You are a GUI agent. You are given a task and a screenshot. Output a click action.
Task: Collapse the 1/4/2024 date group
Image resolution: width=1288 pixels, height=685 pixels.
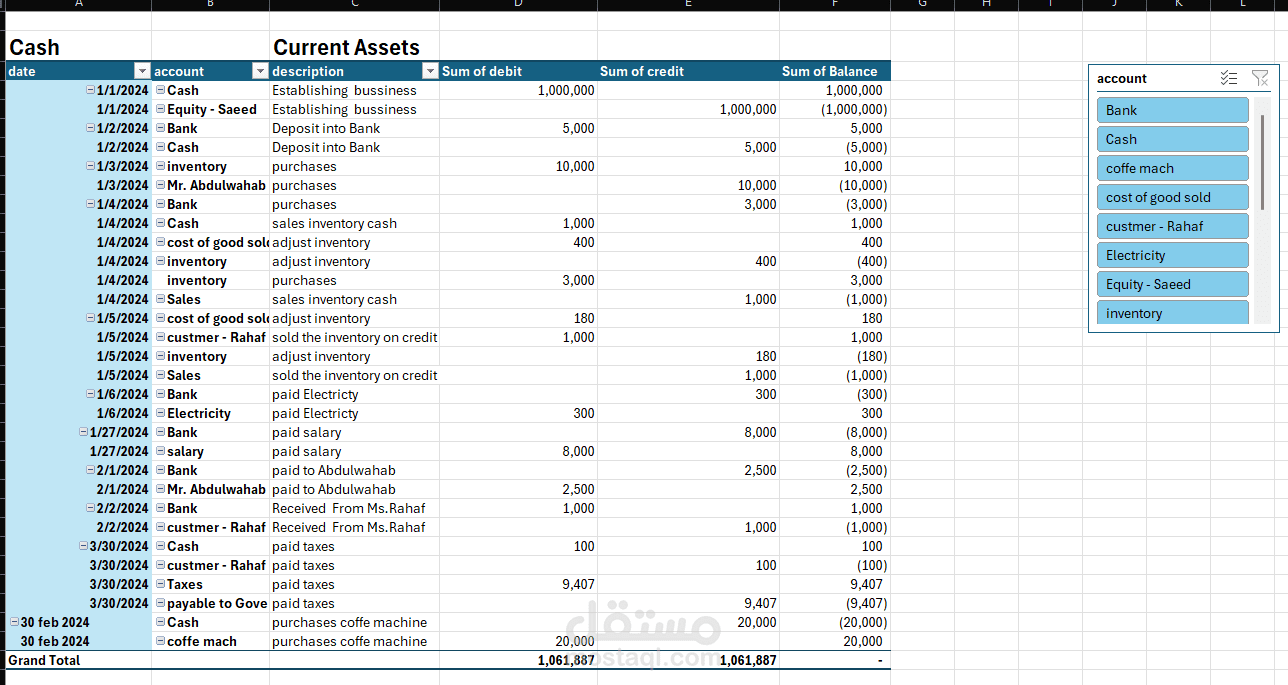coord(90,204)
